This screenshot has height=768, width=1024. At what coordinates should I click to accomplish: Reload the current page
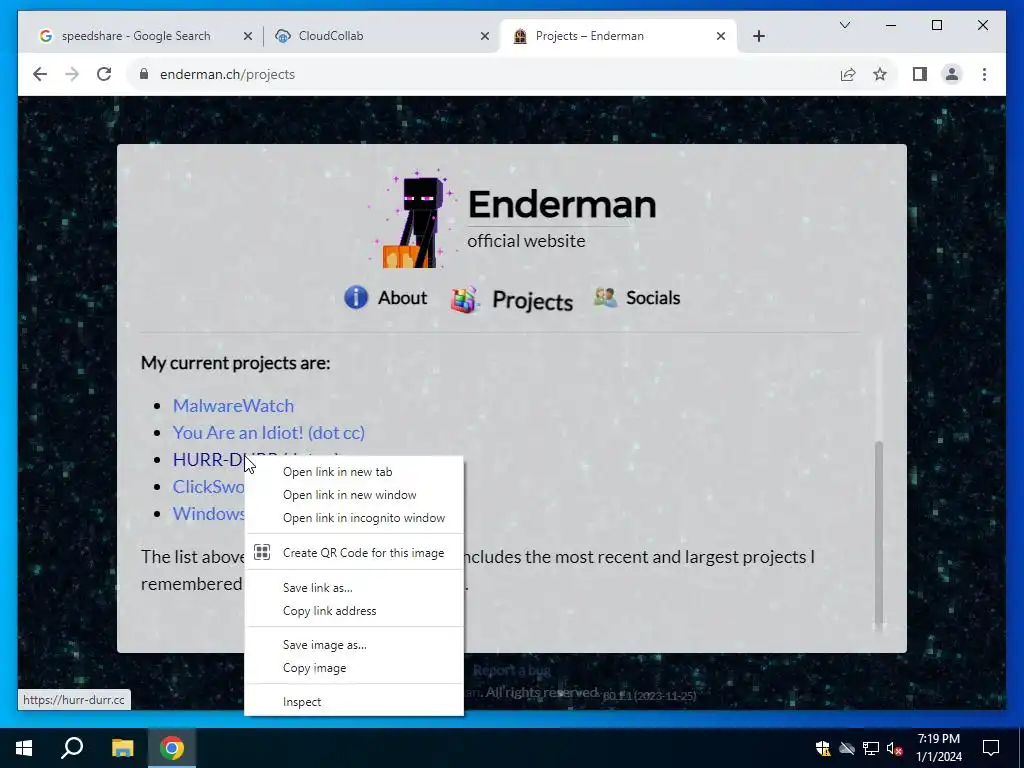tap(104, 74)
